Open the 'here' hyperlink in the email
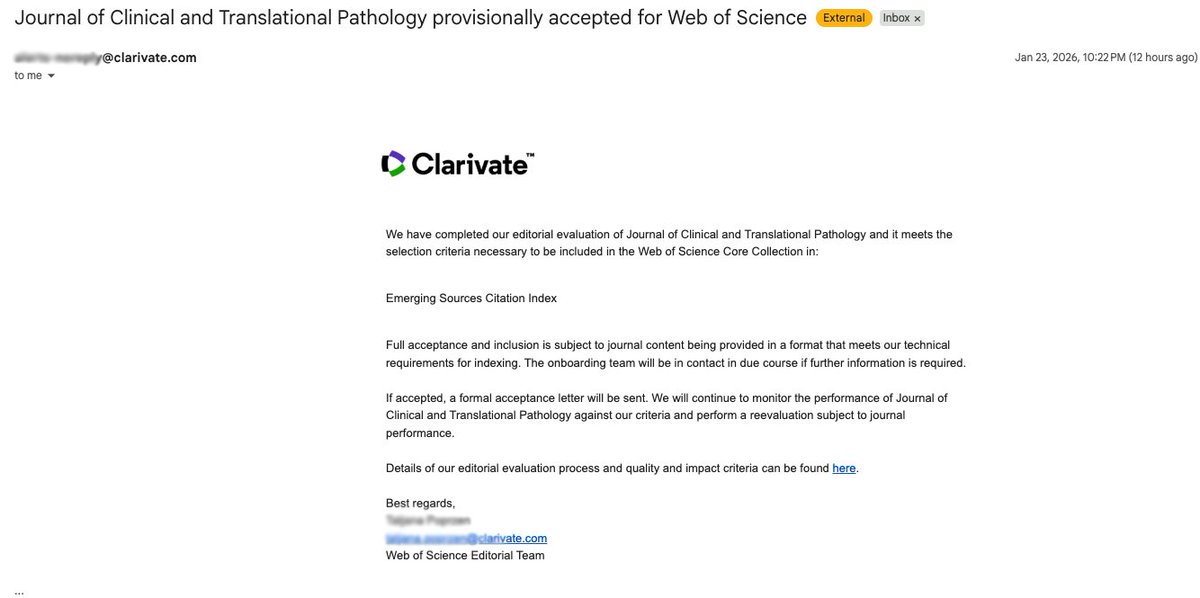1200x598 pixels. tap(844, 468)
